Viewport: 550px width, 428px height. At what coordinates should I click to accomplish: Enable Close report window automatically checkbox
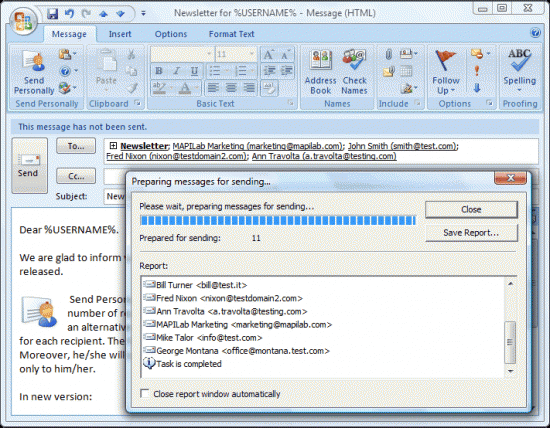144,393
